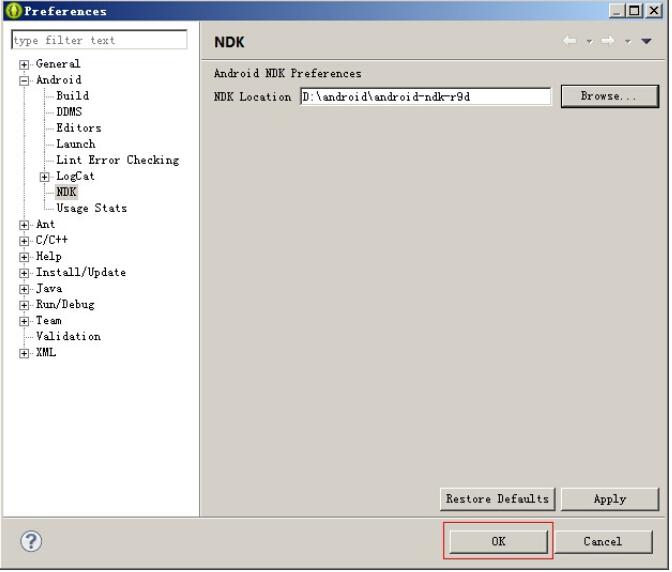Select the Android category label
This screenshot has height=572, width=672.
pos(59,80)
